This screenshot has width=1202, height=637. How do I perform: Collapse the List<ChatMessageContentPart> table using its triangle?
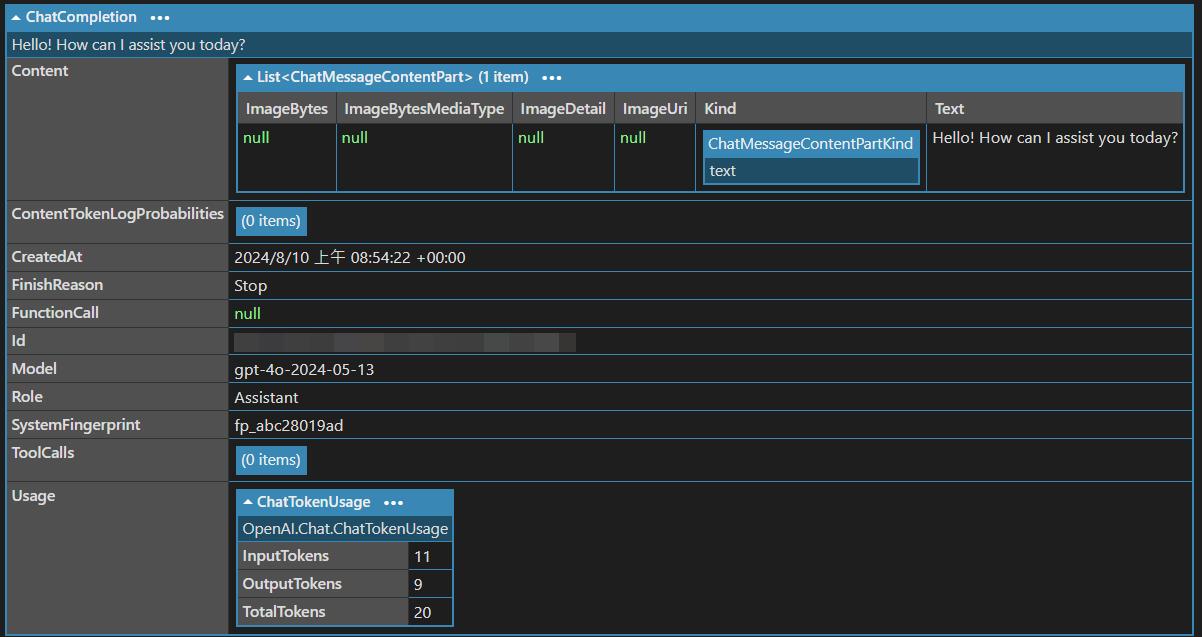click(x=248, y=78)
